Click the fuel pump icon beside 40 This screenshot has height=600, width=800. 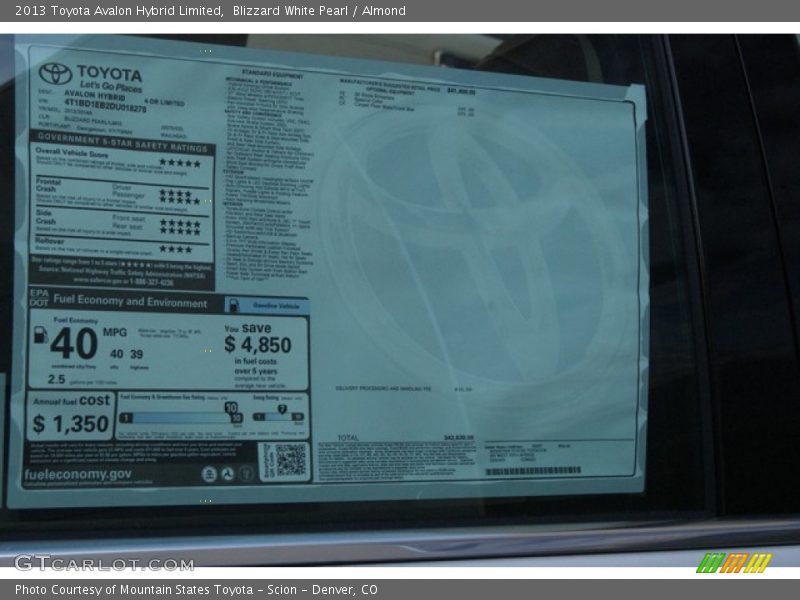(x=40, y=336)
